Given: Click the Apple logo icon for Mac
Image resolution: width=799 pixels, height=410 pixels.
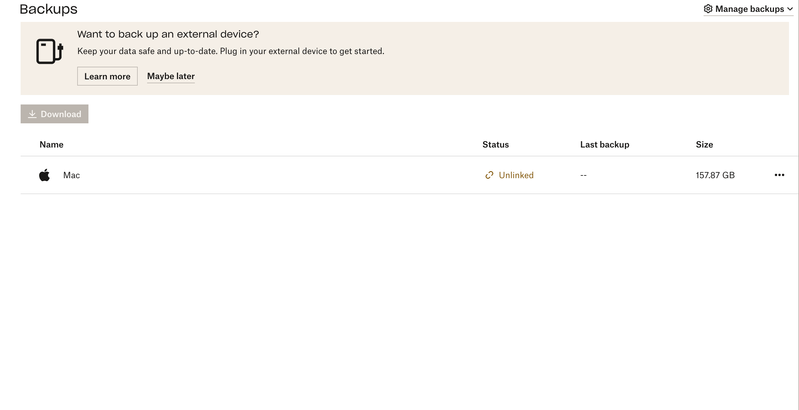Looking at the screenshot, I should (45, 175).
